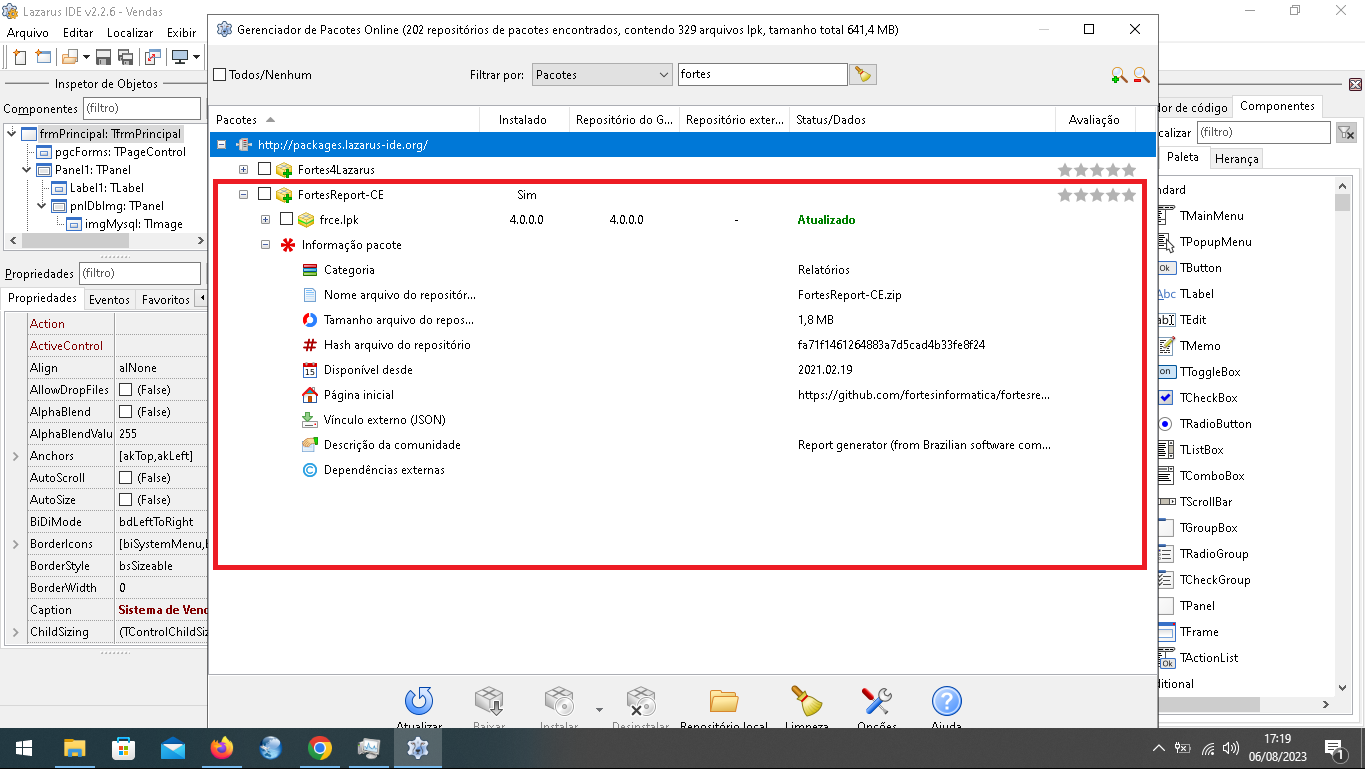The image size is (1365, 769).
Task: Check the Fortes4Lazarus package checkbox
Action: [x=265, y=170]
